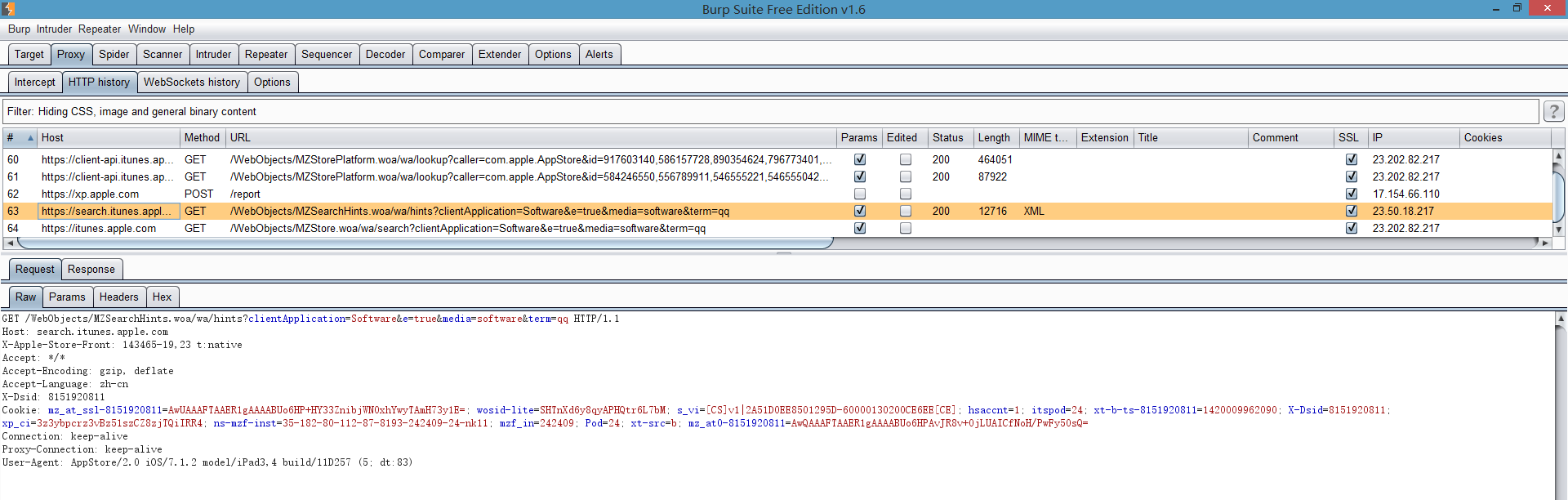Sort by the Method column header

[203, 137]
